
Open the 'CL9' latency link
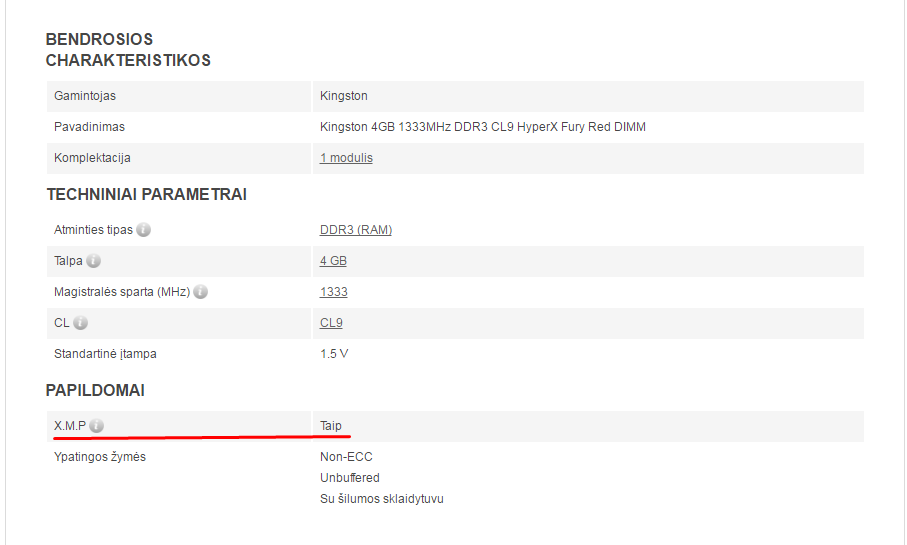click(x=331, y=323)
